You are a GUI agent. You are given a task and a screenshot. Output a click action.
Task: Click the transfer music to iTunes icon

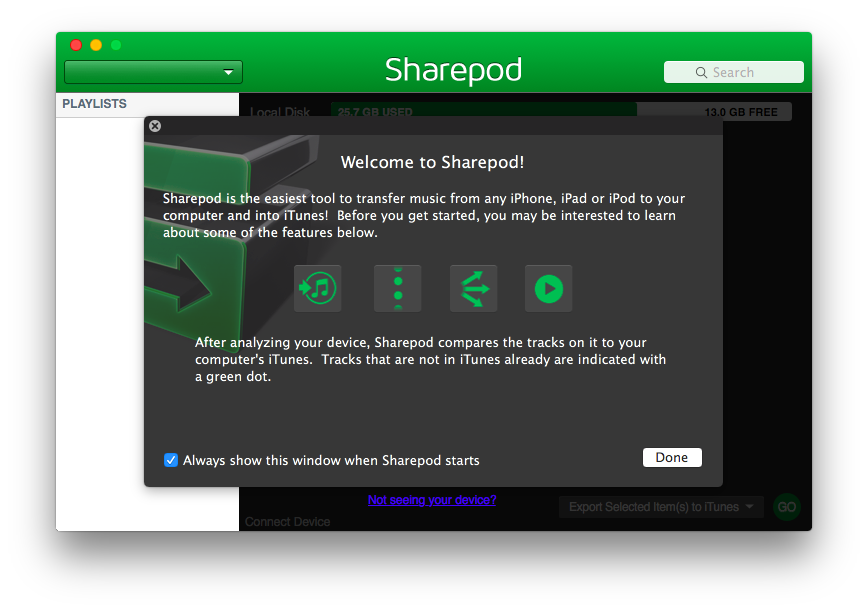click(317, 288)
